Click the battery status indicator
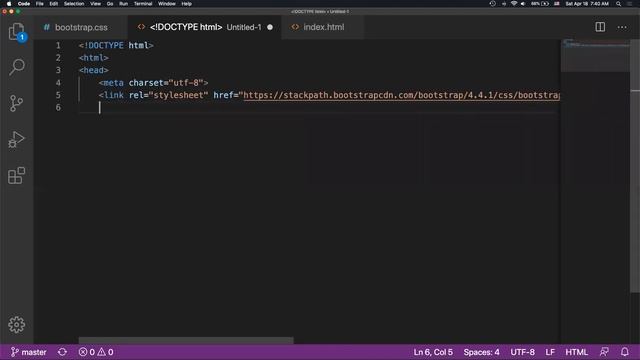 coord(540,4)
